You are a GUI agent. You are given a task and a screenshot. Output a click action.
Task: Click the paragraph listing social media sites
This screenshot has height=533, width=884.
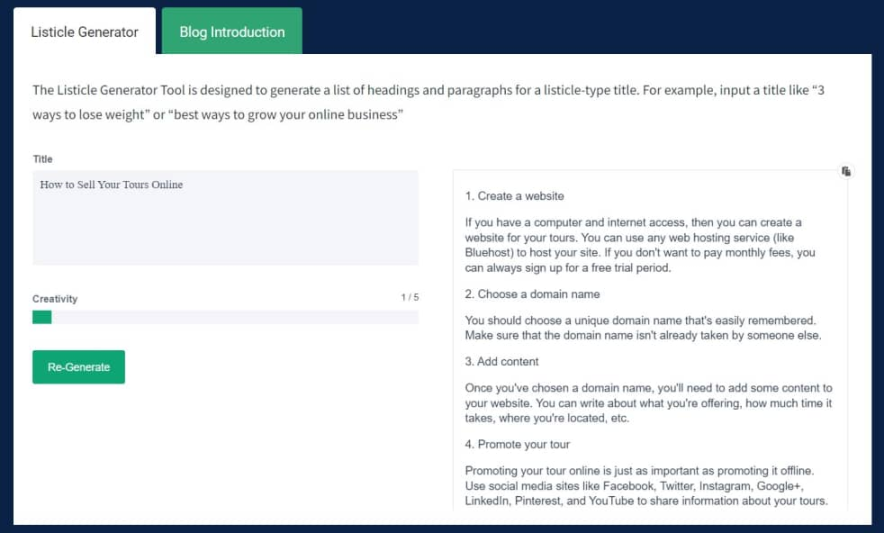coord(646,486)
